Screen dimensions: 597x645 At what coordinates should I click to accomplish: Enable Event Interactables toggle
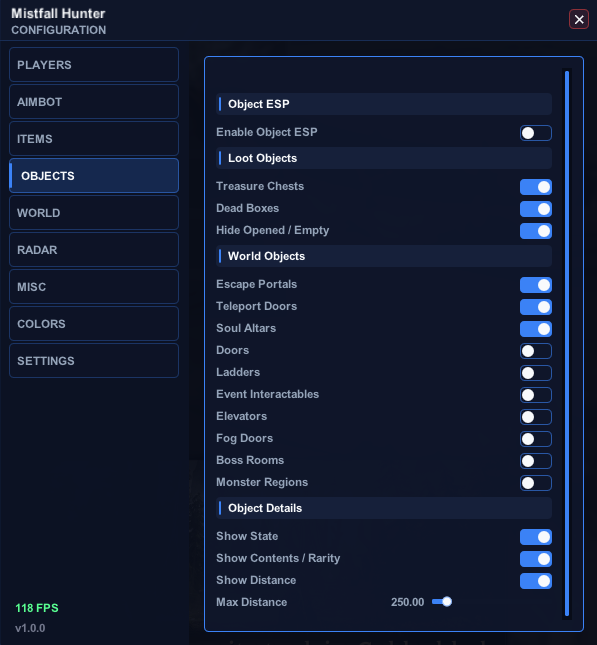pos(536,395)
